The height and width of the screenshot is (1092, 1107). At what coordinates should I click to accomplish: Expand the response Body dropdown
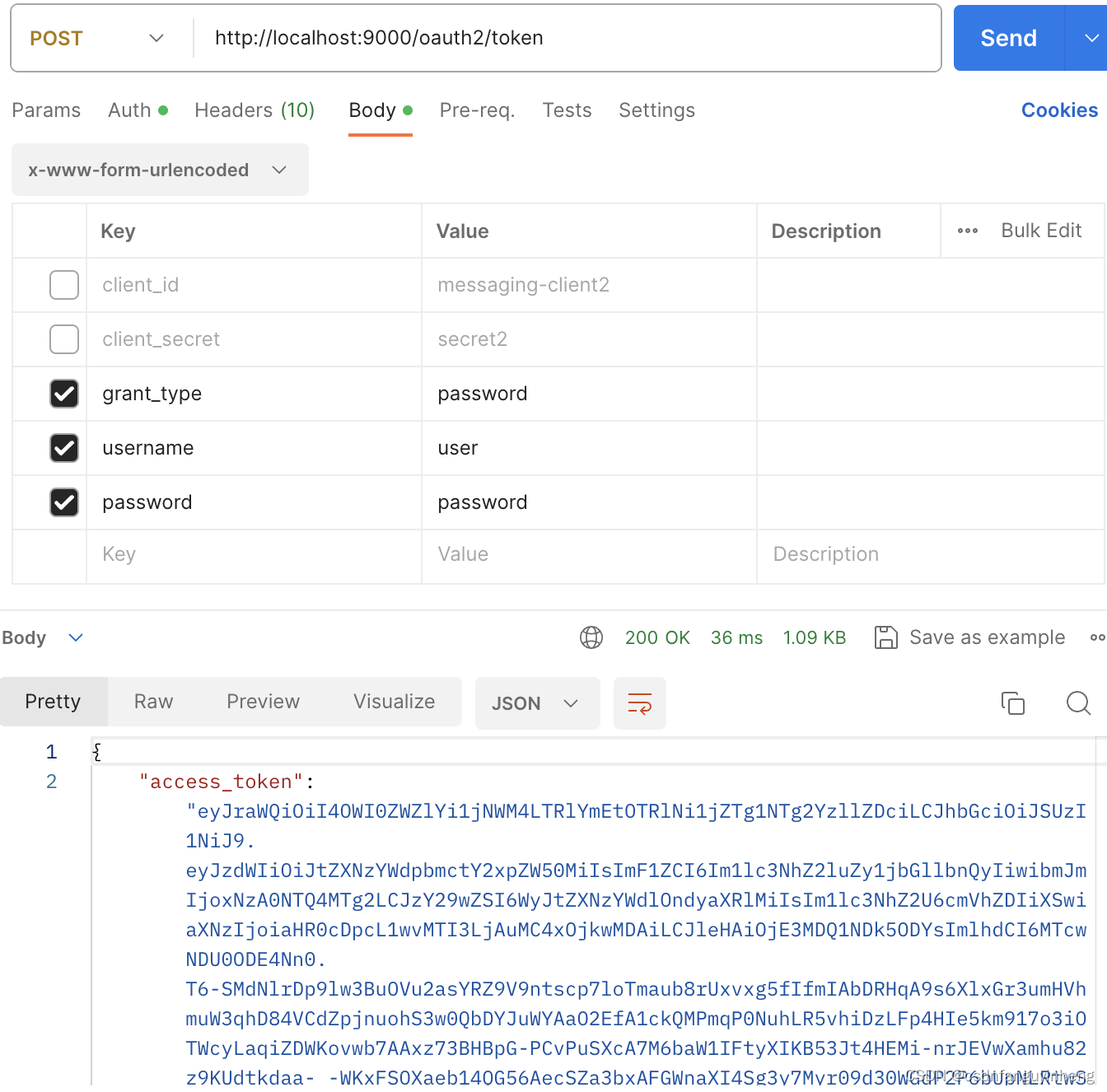tap(43, 637)
